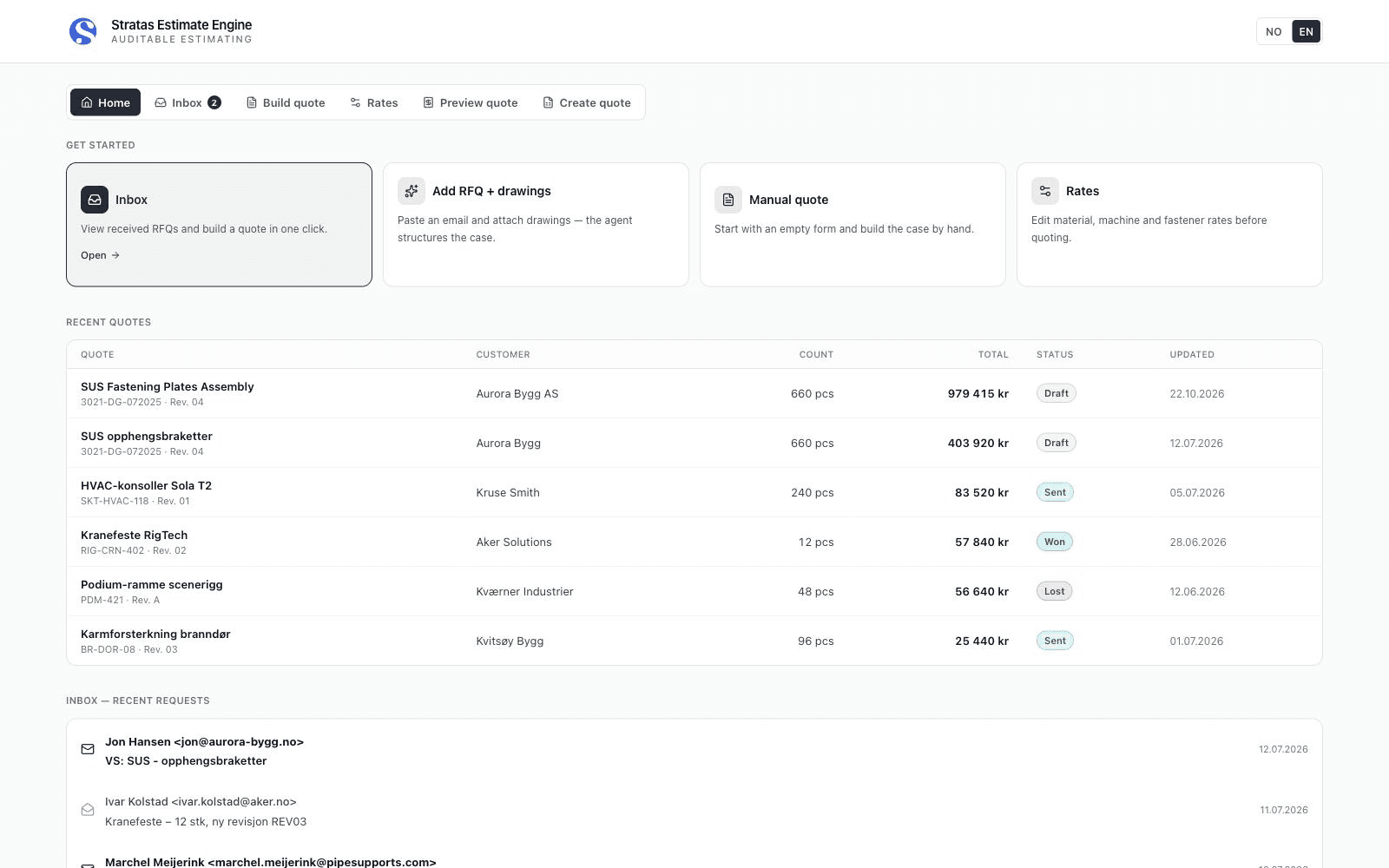The image size is (1389, 868).
Task: Click the STATUS column header
Action: point(1055,354)
